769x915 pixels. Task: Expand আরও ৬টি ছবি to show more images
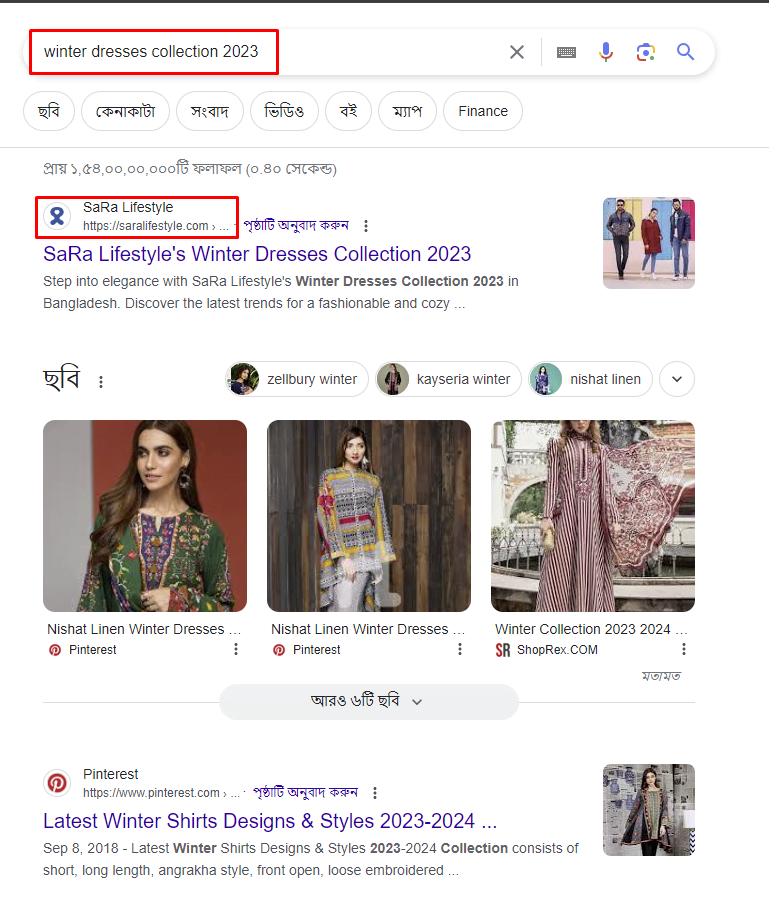[369, 701]
